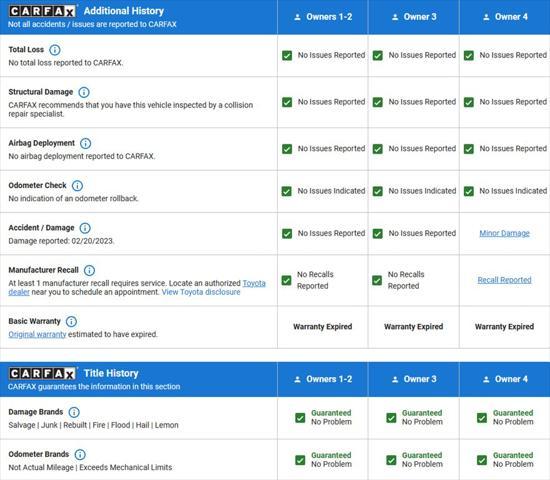Click the 'Title History' section title
The width and height of the screenshot is (550, 480).
click(111, 373)
